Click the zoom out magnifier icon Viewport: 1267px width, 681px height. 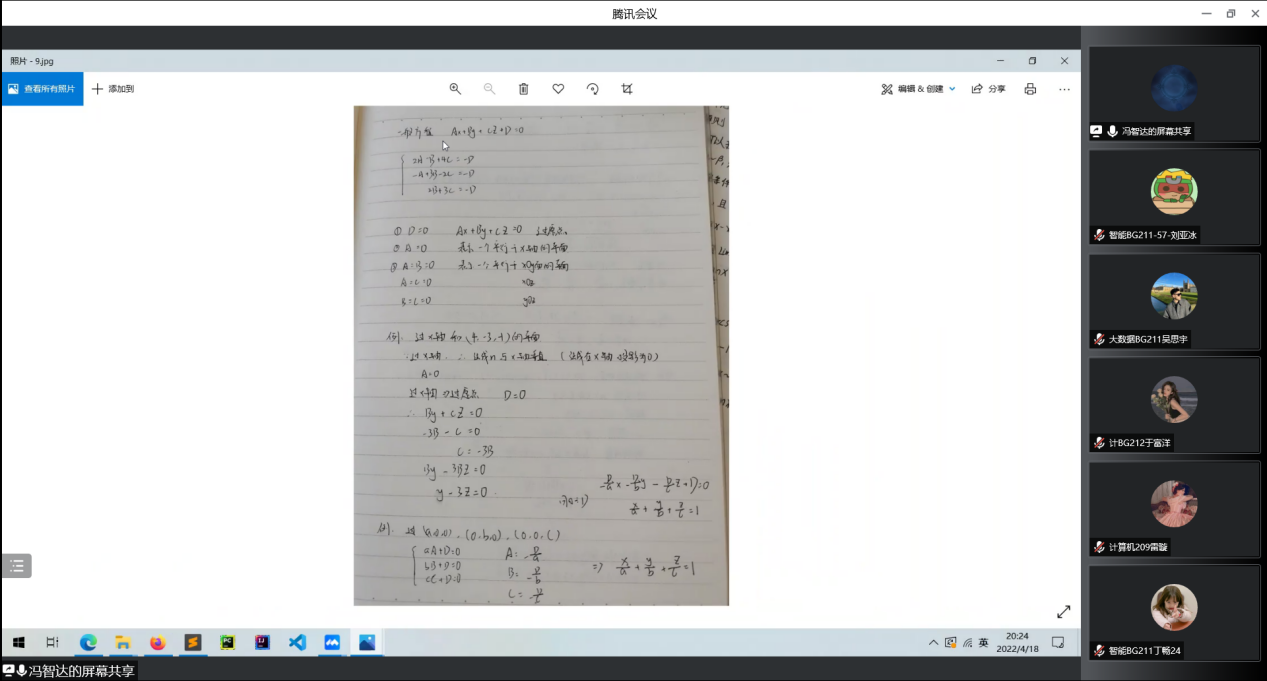[x=489, y=89]
